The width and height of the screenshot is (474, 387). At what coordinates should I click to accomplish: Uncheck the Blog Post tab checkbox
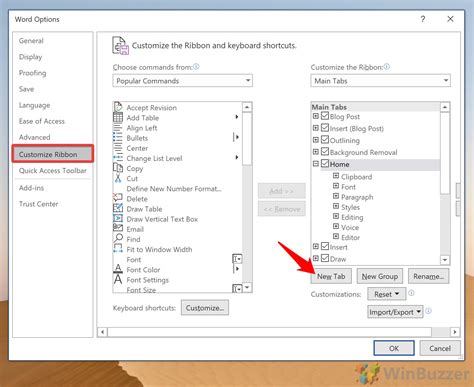[x=325, y=116]
